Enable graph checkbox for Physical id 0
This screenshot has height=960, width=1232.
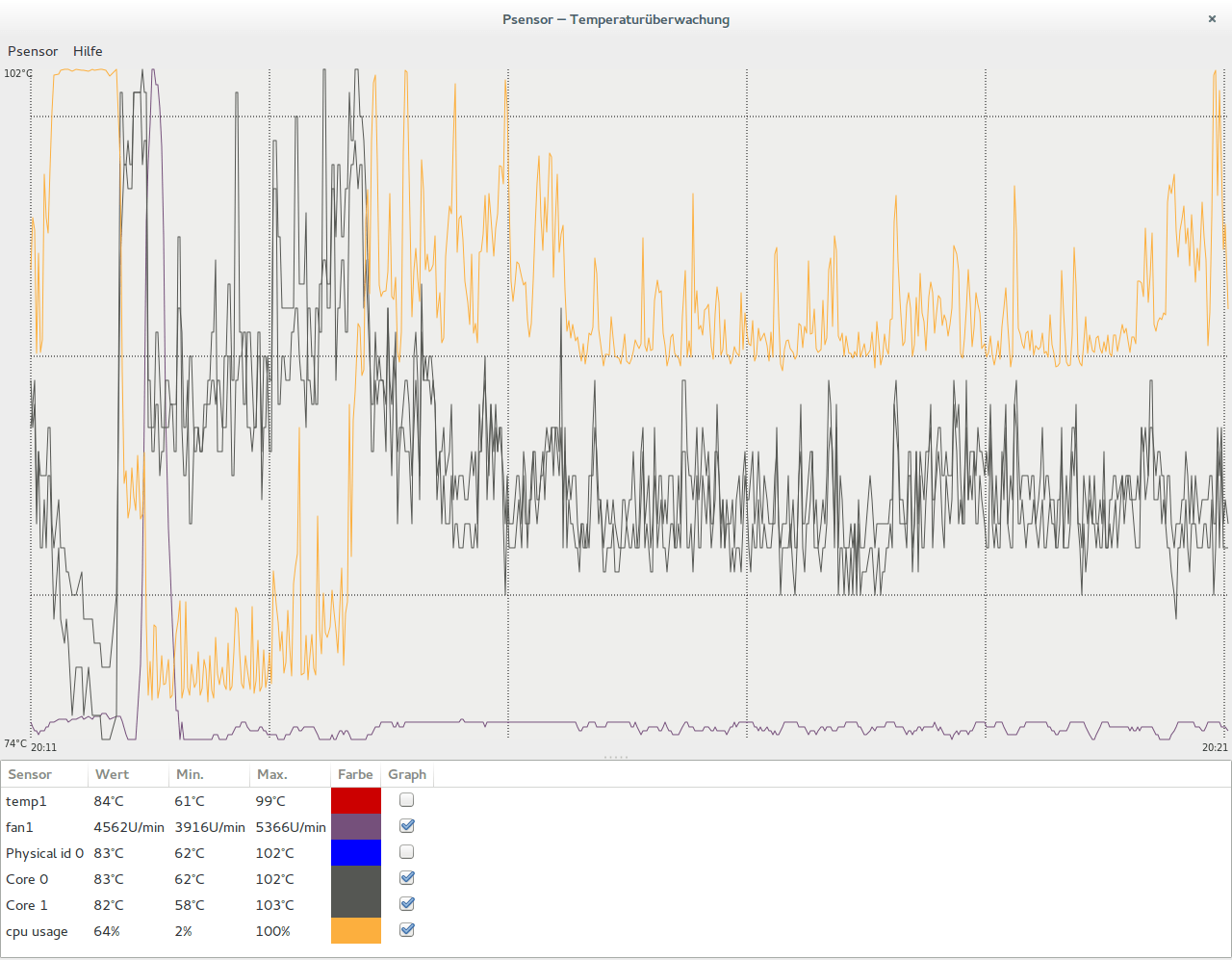coord(407,852)
